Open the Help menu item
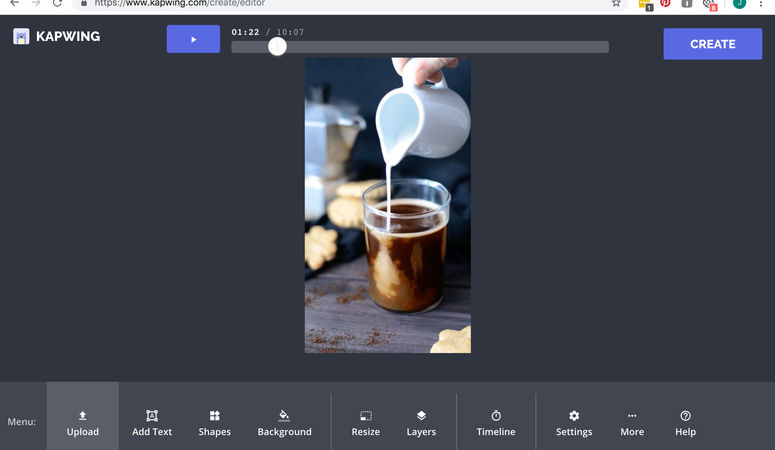775x450 pixels. tap(686, 423)
